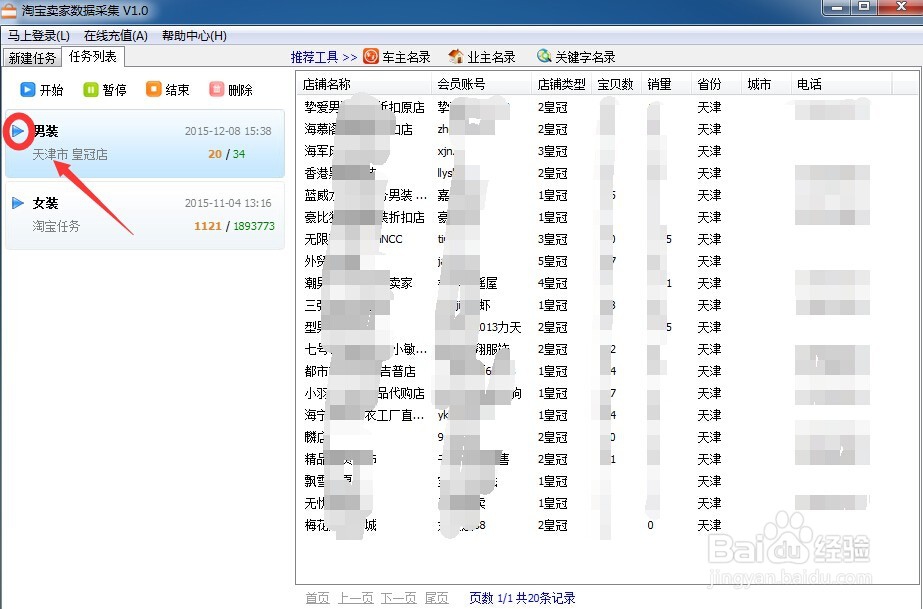
Task: Click the 暂停 pause icon
Action: (91, 89)
